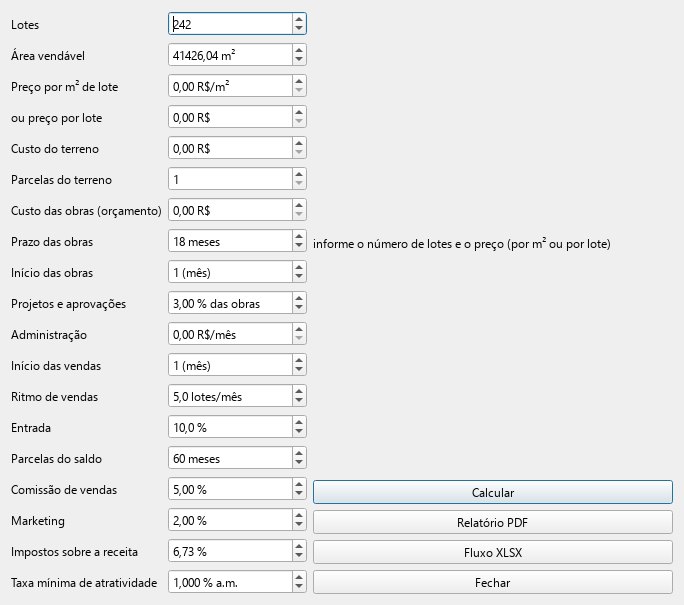
Task: Edit the Marketing percentage field
Action: click(x=230, y=520)
